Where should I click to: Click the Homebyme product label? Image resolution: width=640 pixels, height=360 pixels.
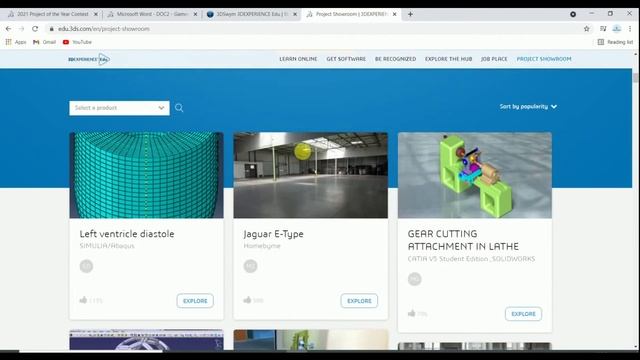(262, 246)
